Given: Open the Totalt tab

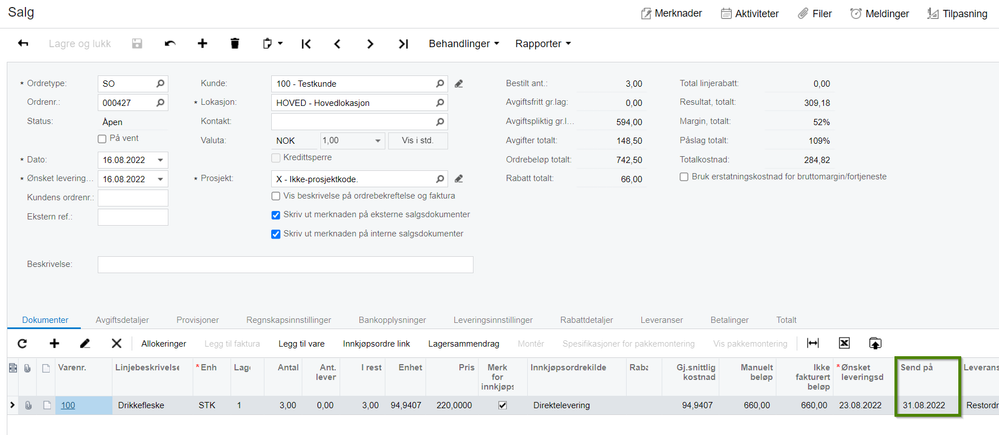Looking at the screenshot, I should point(786,320).
